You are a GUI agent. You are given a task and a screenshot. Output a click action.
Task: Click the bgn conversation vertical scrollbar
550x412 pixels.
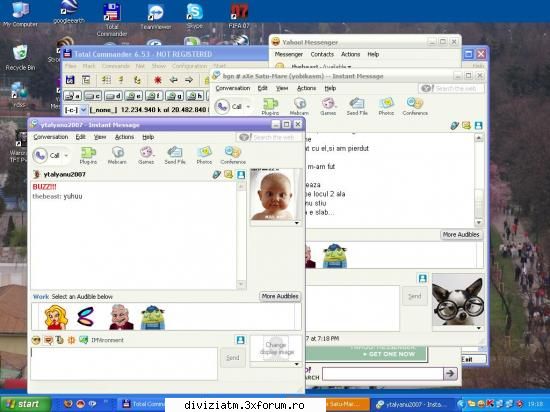coord(479,180)
